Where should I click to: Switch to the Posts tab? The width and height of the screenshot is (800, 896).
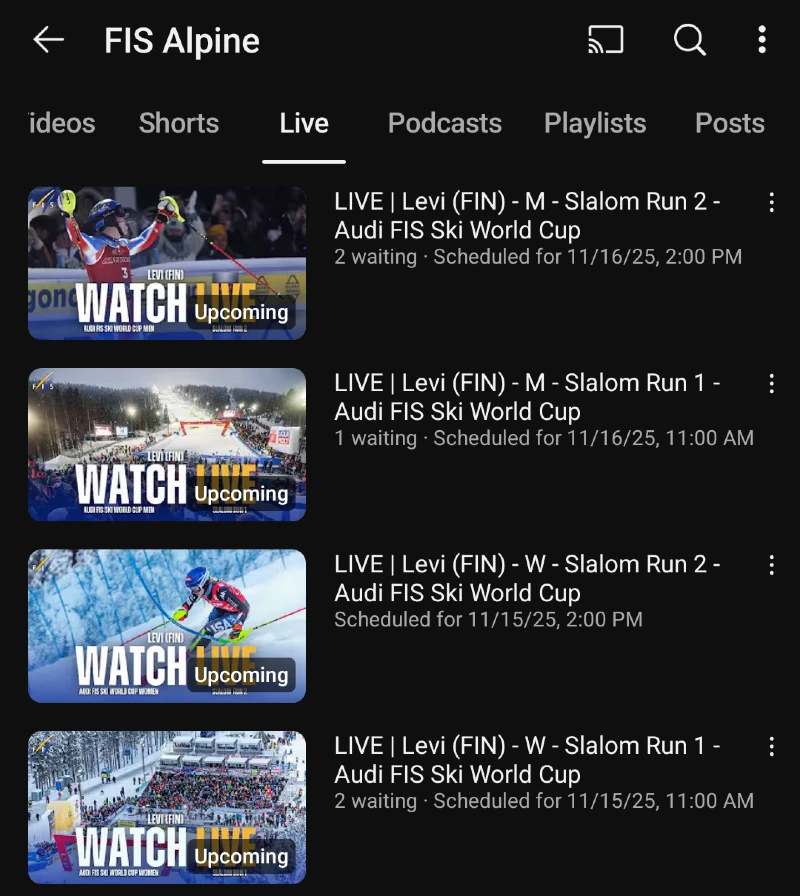(729, 124)
